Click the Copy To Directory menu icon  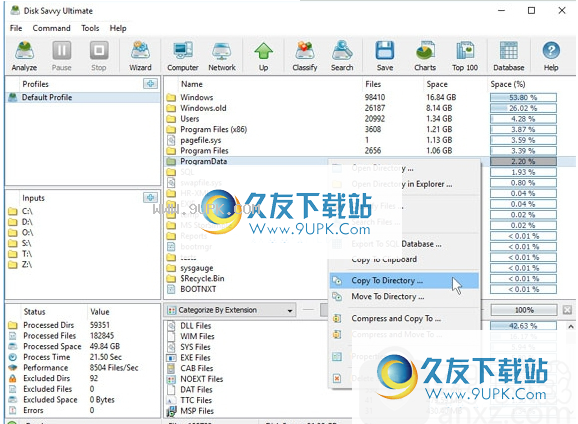[337, 281]
